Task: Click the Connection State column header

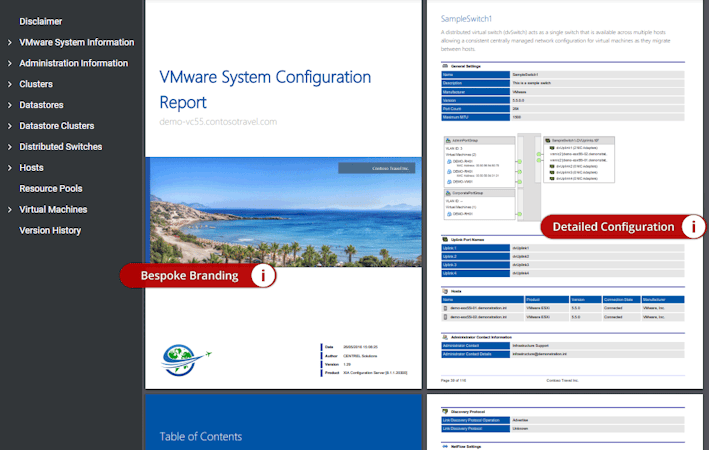Action: [621, 299]
